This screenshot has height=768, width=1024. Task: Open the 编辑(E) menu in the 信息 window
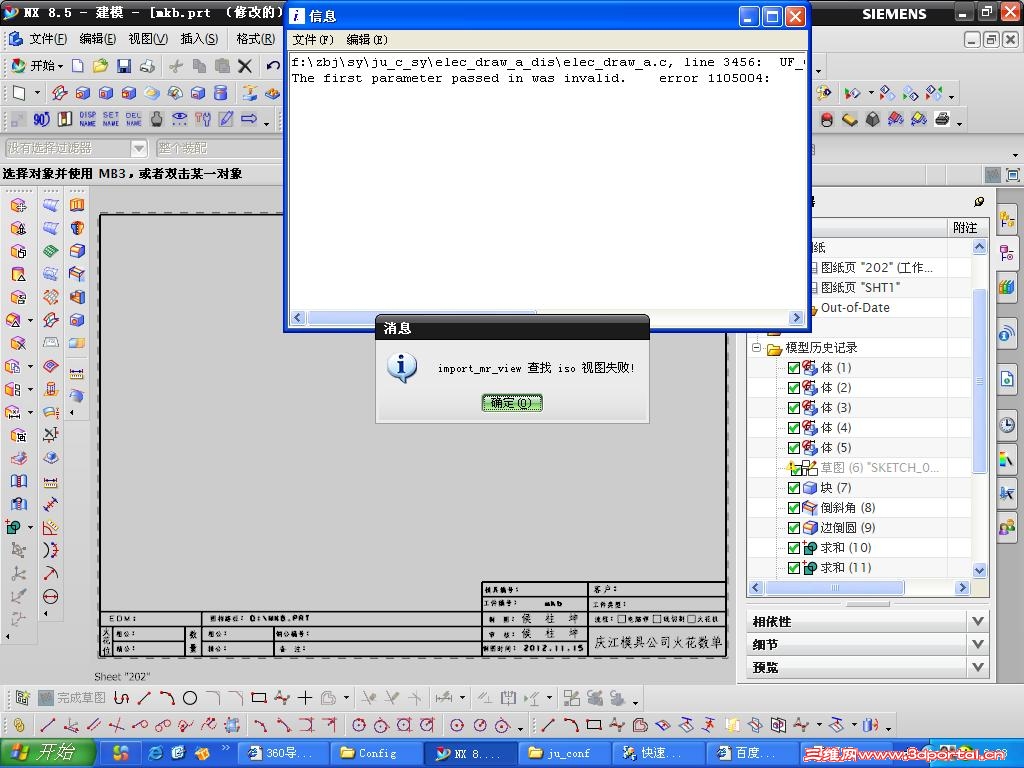pyautogui.click(x=367, y=40)
